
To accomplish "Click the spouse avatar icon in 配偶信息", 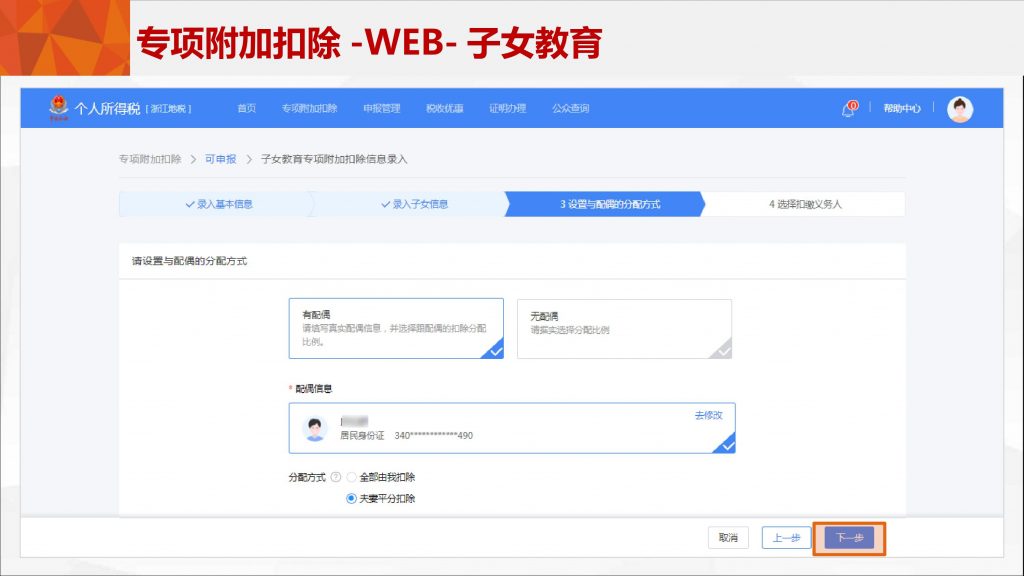I will coord(315,429).
